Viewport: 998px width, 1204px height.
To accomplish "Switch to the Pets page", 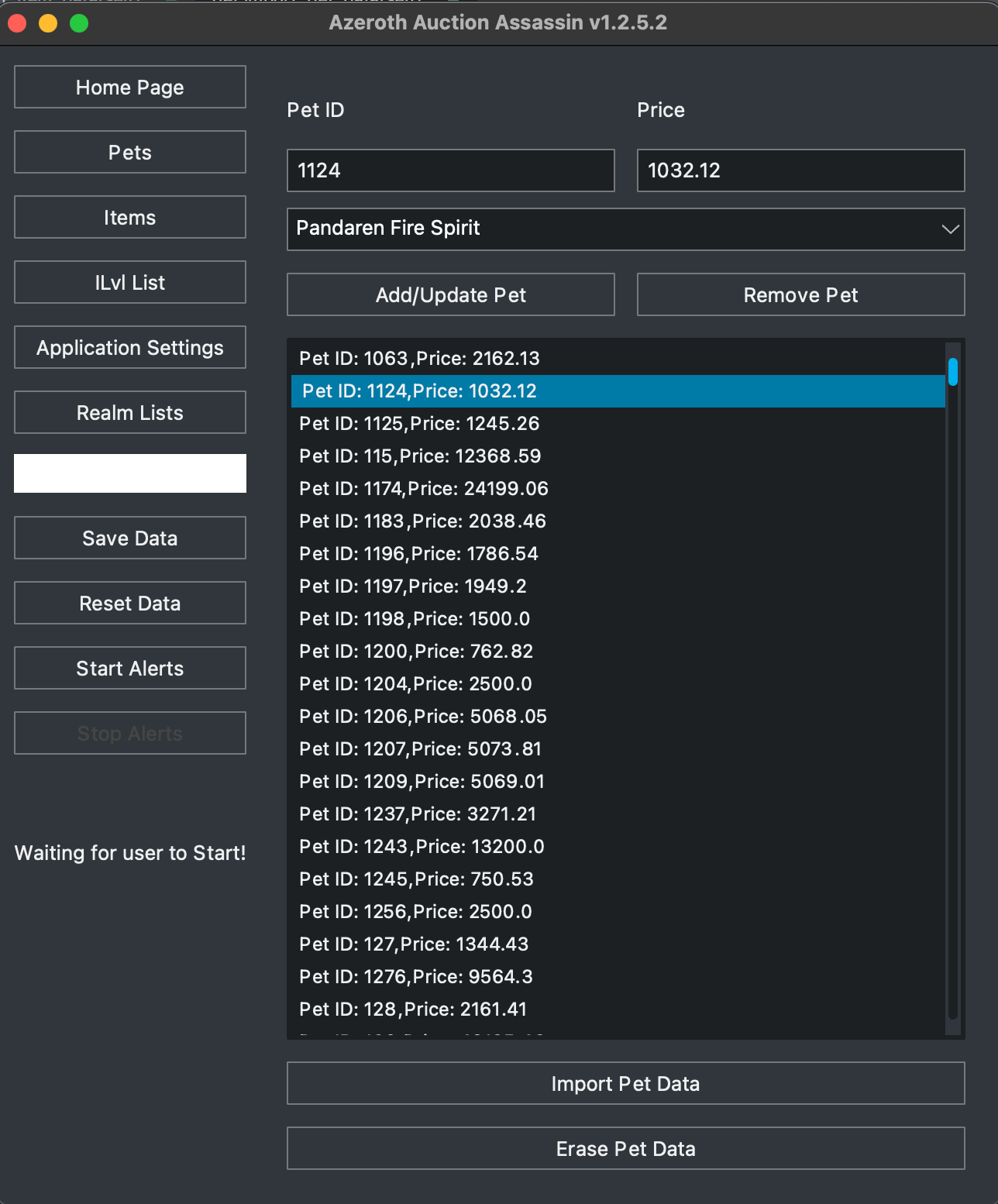I will coord(130,152).
